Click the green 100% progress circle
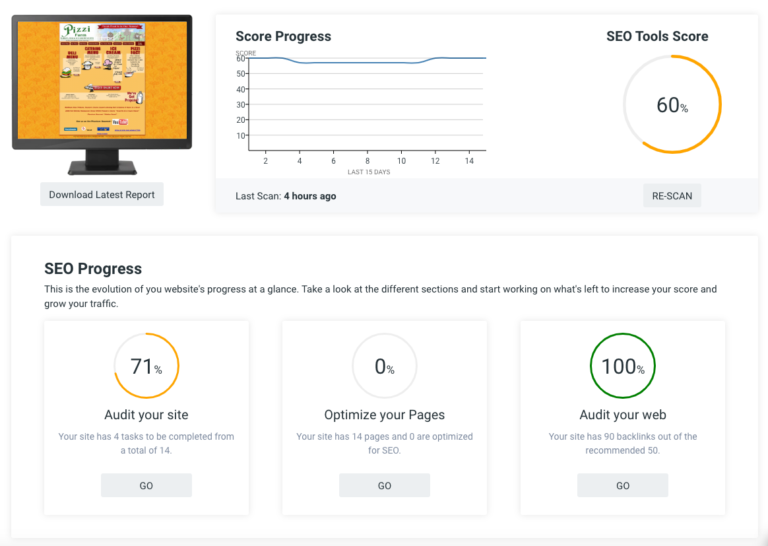This screenshot has height=546, width=768. [622, 366]
